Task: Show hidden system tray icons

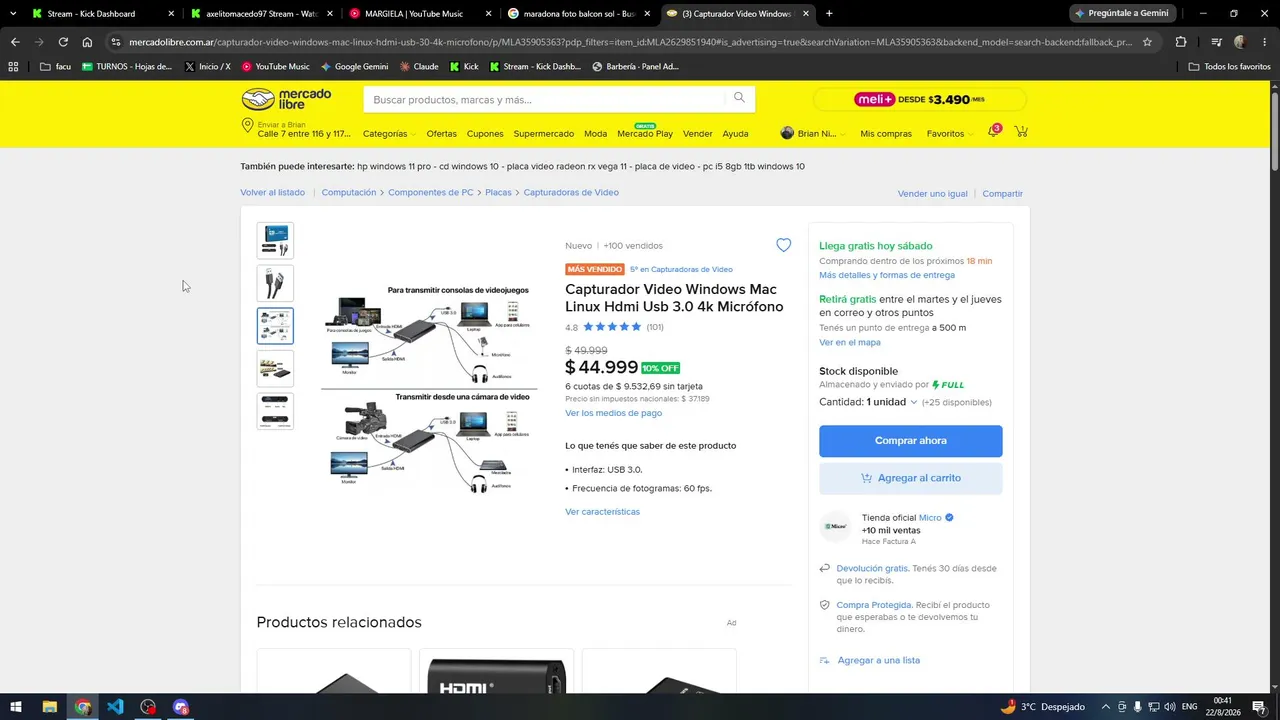Action: pos(1107,707)
